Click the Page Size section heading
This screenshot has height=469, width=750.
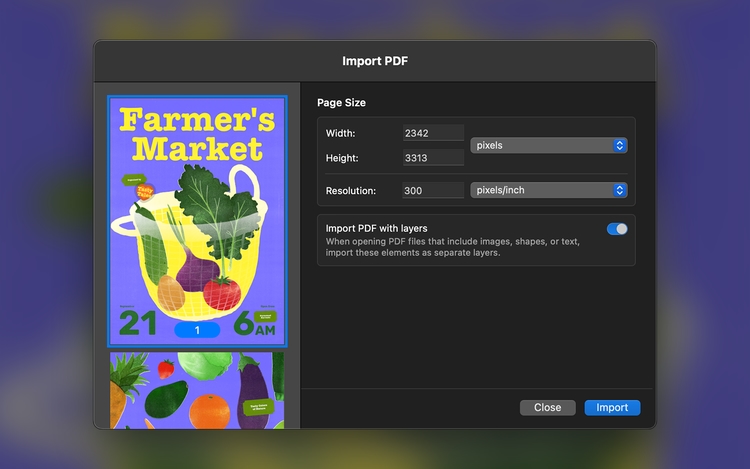[x=341, y=102]
